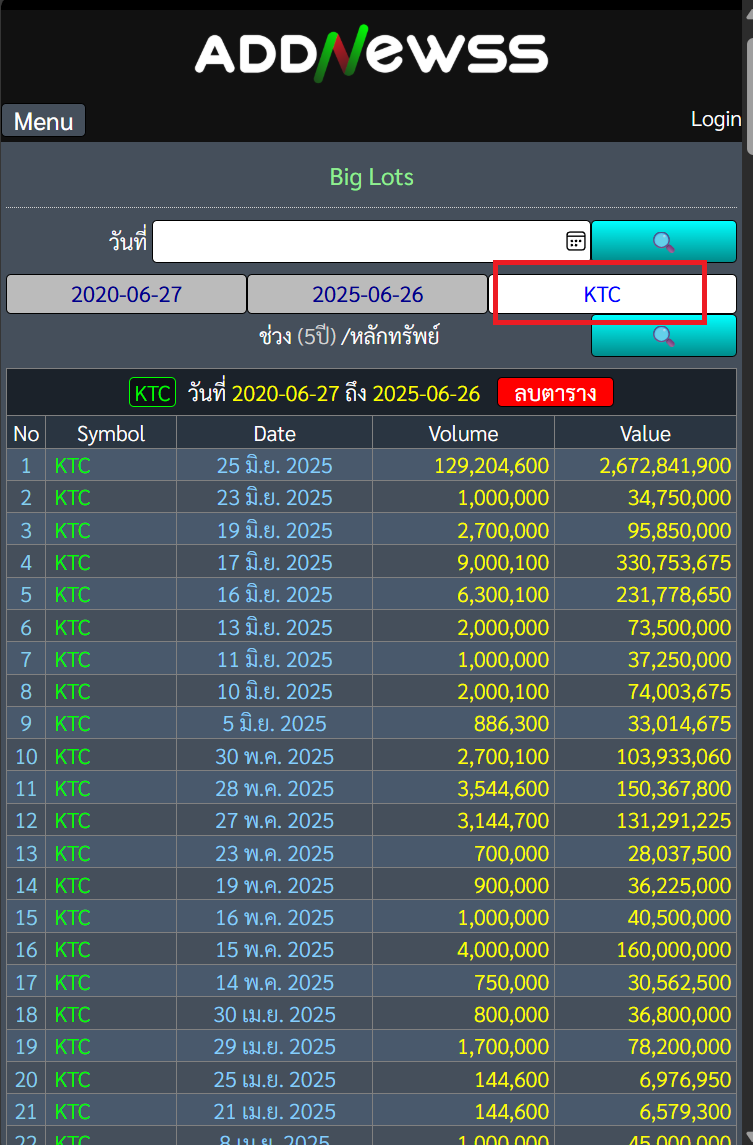The height and width of the screenshot is (1145, 753).
Task: Click KTC symbol in row 12
Action: [x=72, y=821]
